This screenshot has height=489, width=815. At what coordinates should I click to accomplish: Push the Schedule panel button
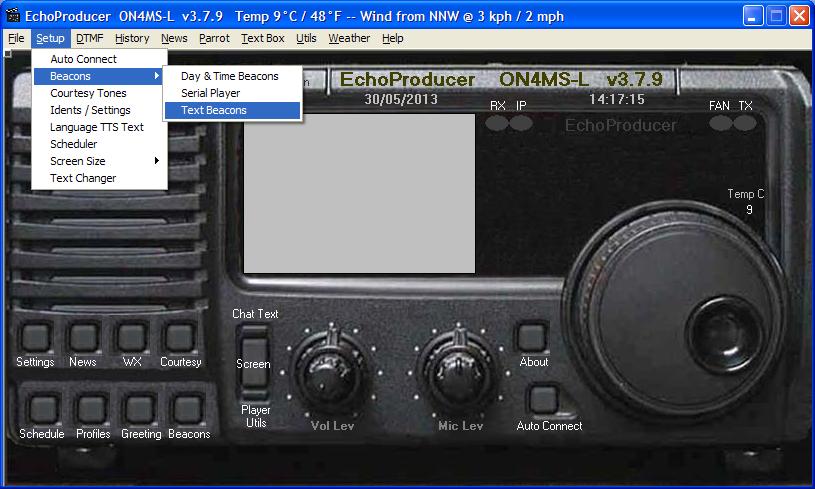pyautogui.click(x=43, y=409)
